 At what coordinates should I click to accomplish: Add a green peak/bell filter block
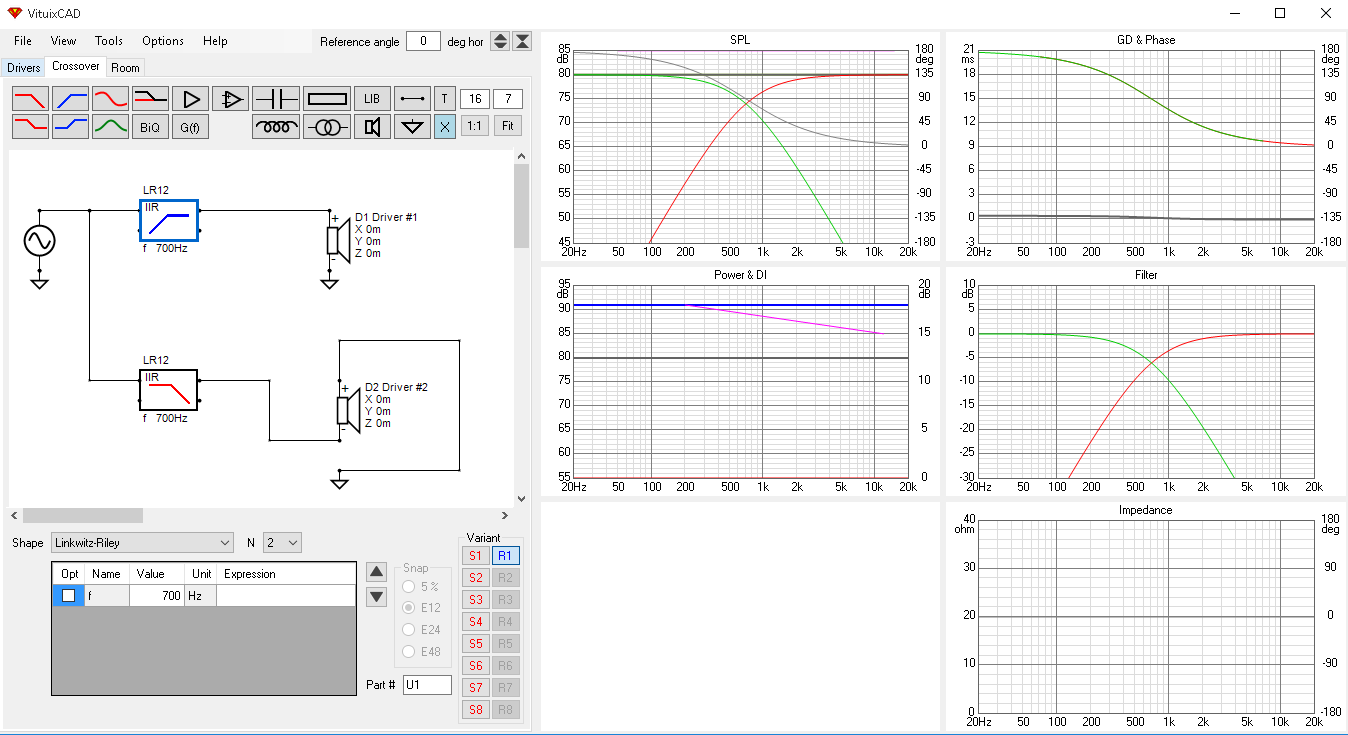click(x=110, y=127)
